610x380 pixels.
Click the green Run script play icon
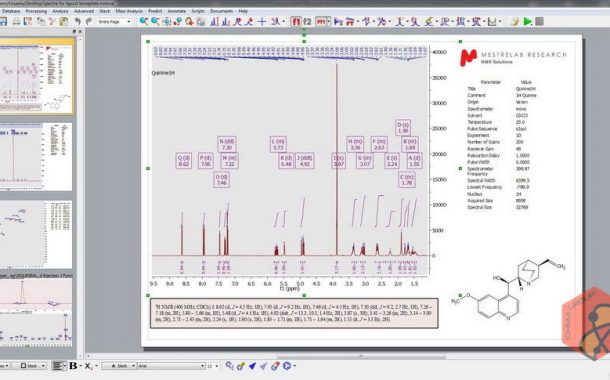(x=528, y=21)
